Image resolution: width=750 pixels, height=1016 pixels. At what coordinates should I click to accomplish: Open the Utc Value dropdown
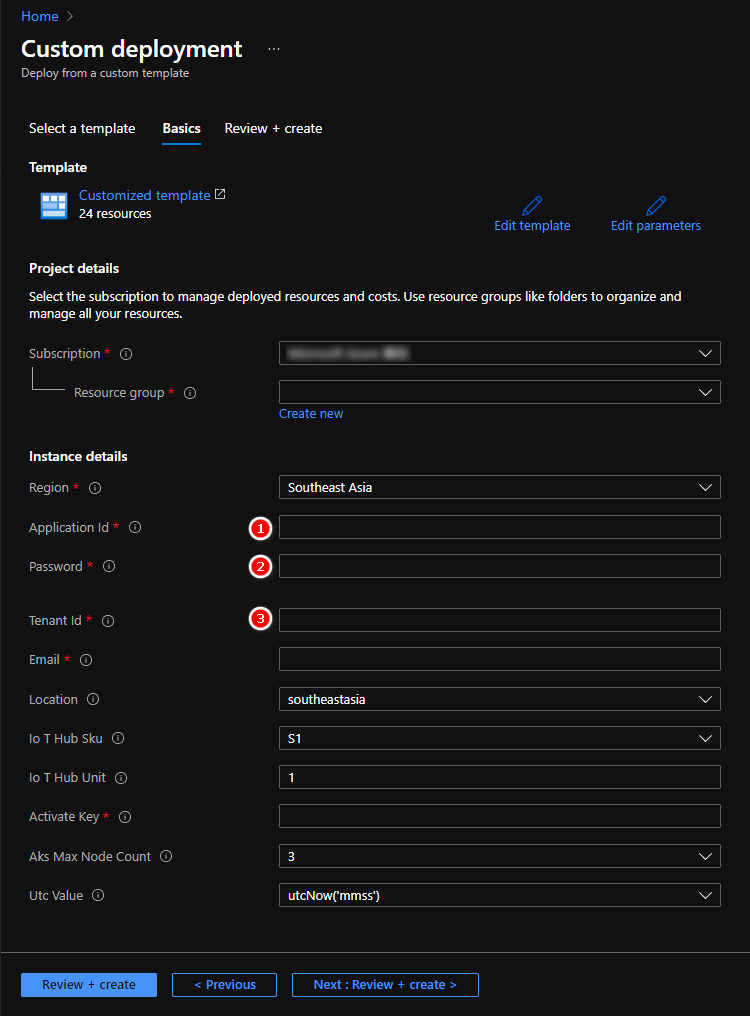pyautogui.click(x=499, y=896)
